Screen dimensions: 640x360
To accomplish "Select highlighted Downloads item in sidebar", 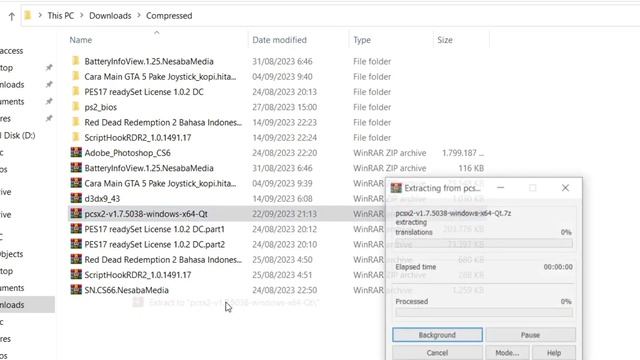I will tap(27, 304).
